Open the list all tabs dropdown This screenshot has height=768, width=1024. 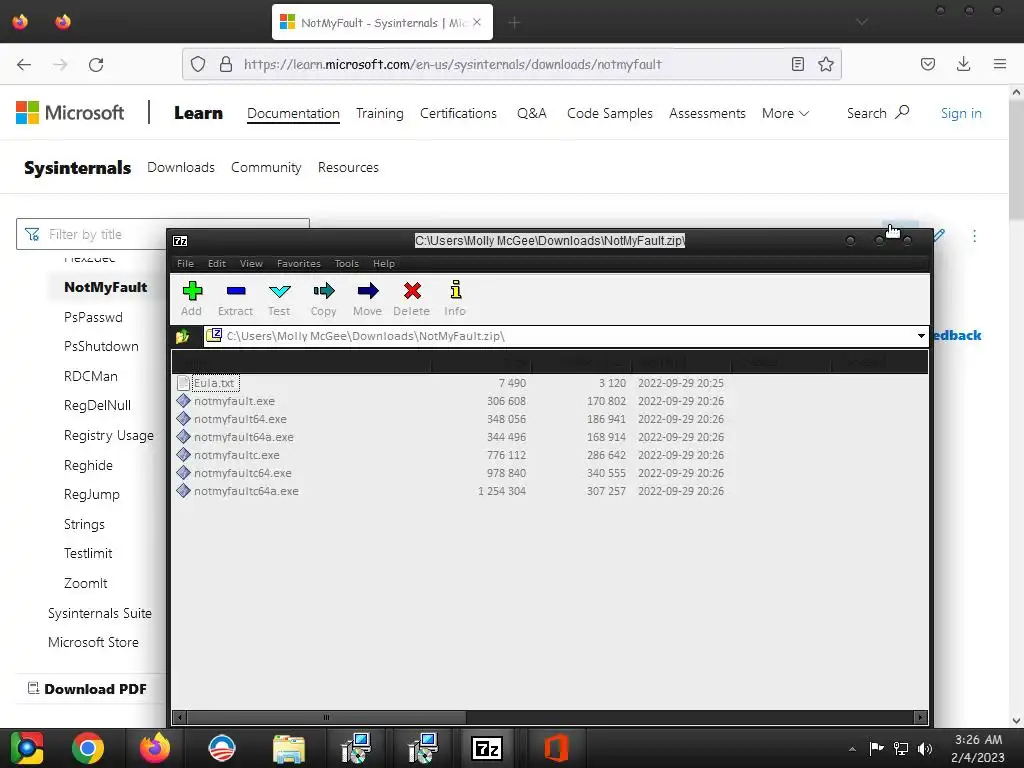coord(862,22)
